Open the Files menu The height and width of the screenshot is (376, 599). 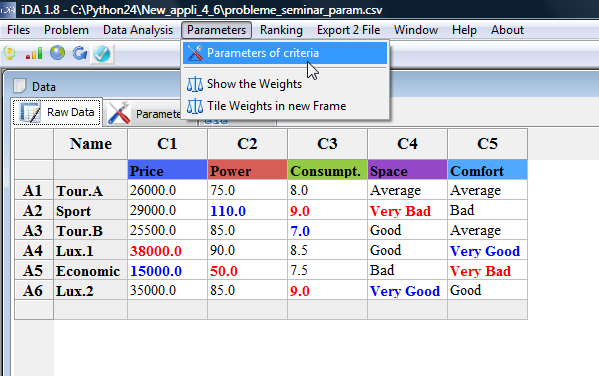click(18, 30)
